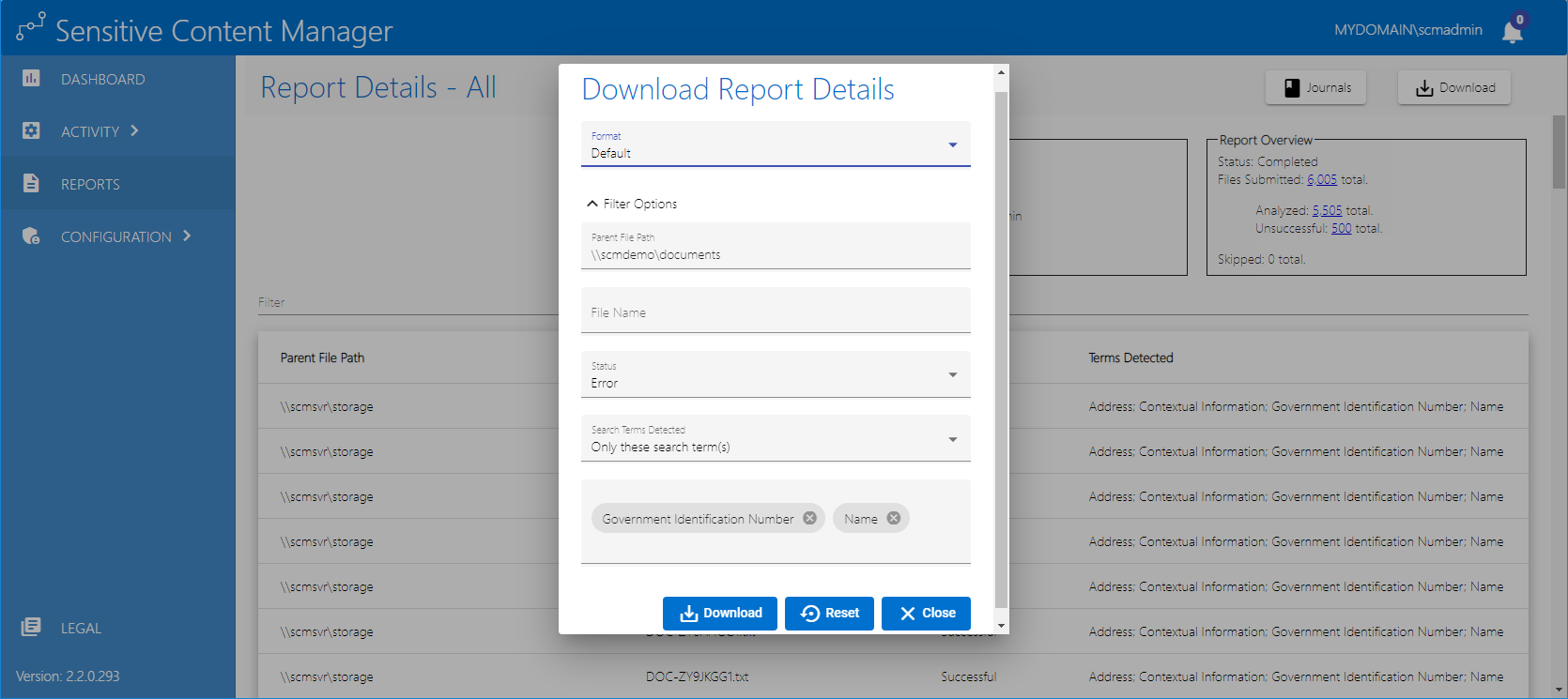Click the Reset button
1568x699 pixels.
click(829, 613)
